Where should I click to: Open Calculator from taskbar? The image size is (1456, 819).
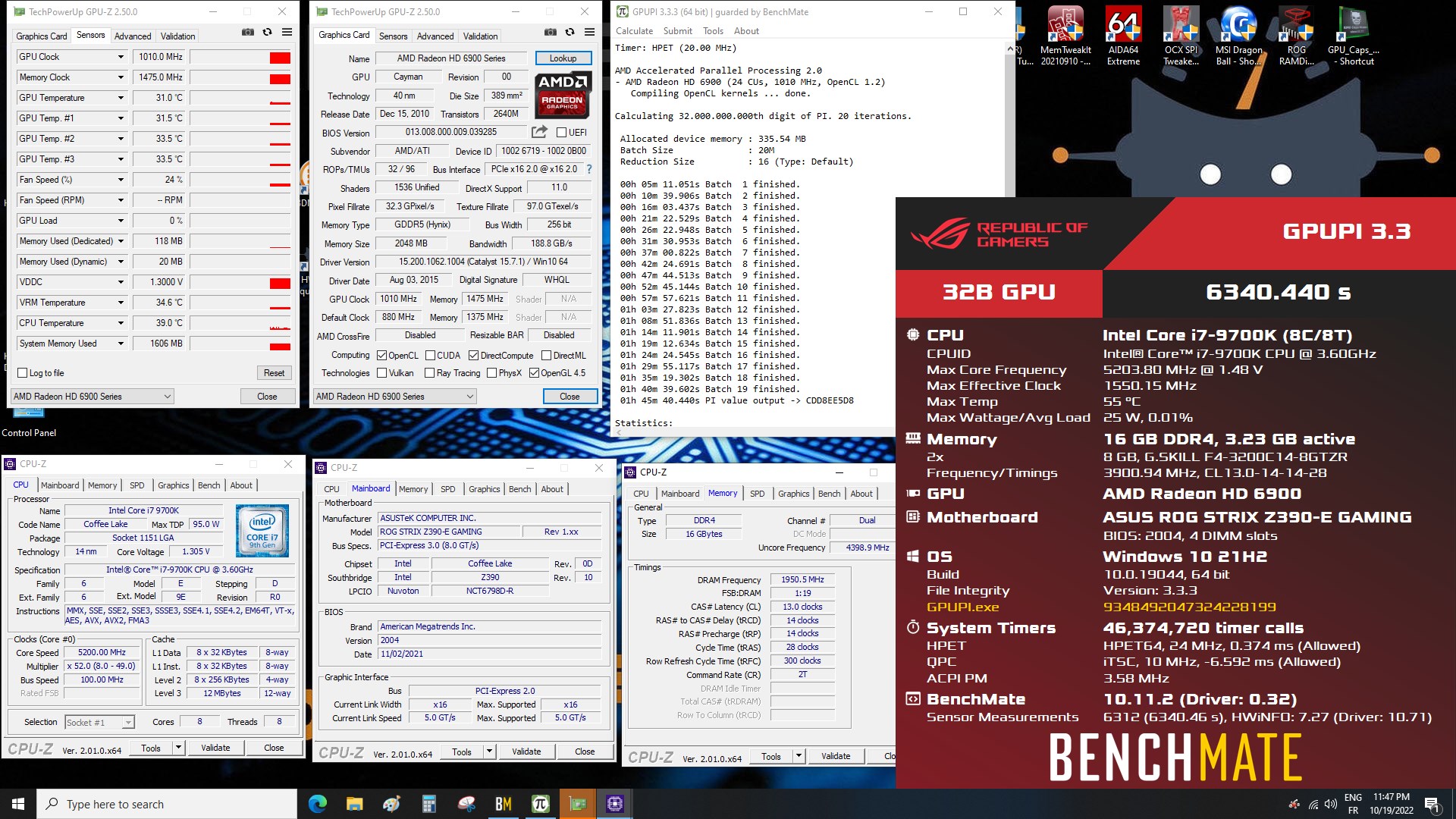(428, 804)
